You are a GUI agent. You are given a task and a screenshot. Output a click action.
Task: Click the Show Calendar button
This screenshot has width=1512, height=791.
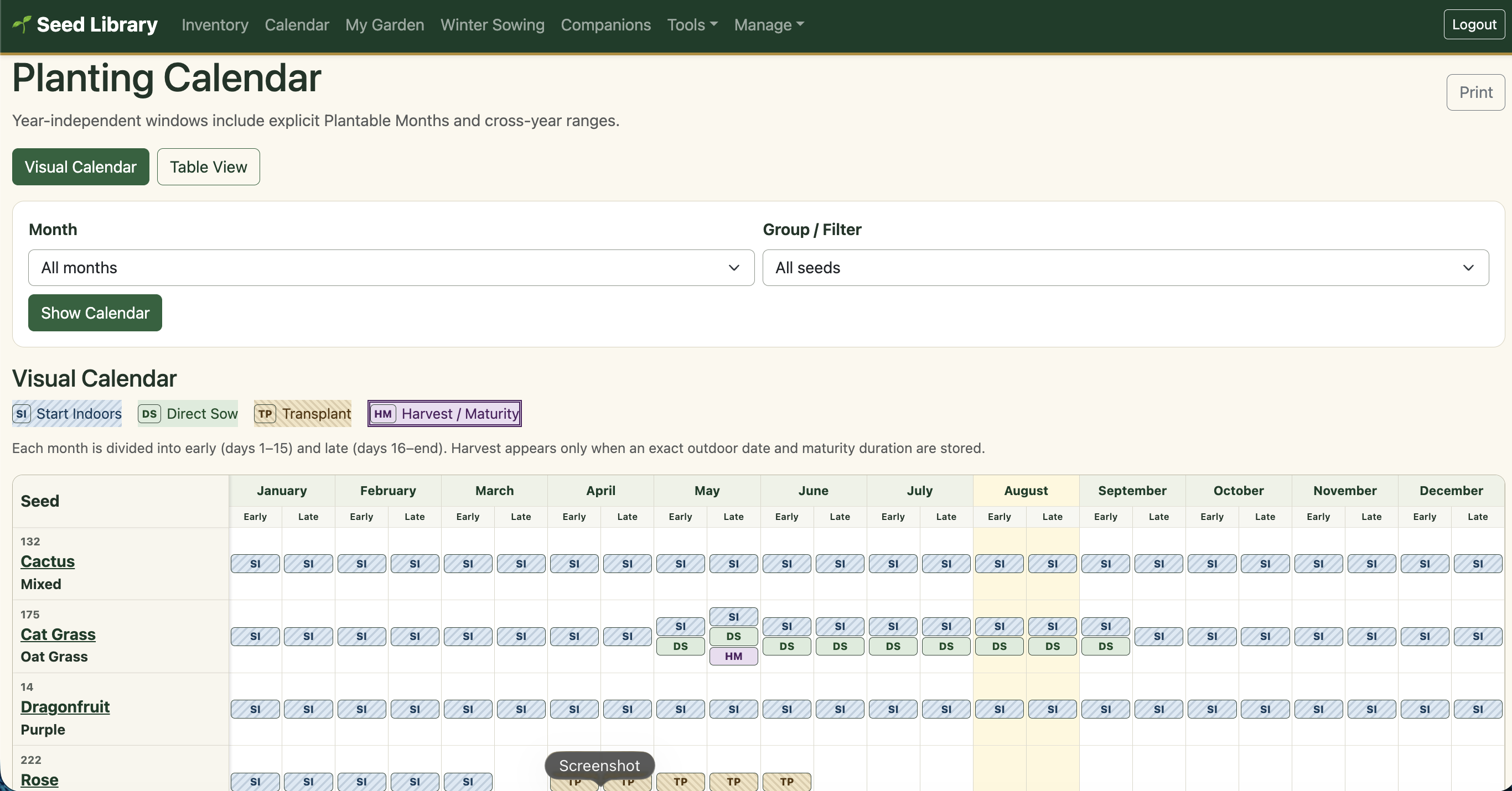95,313
